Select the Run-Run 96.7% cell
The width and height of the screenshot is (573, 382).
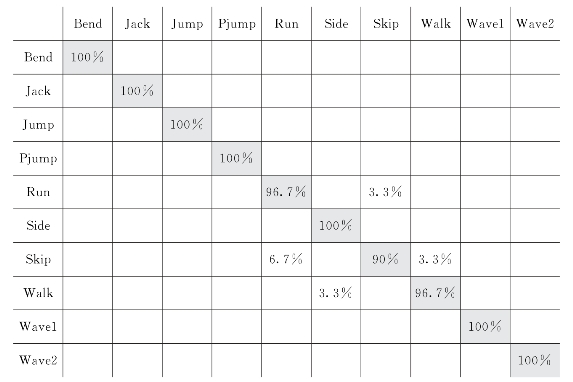(286, 192)
